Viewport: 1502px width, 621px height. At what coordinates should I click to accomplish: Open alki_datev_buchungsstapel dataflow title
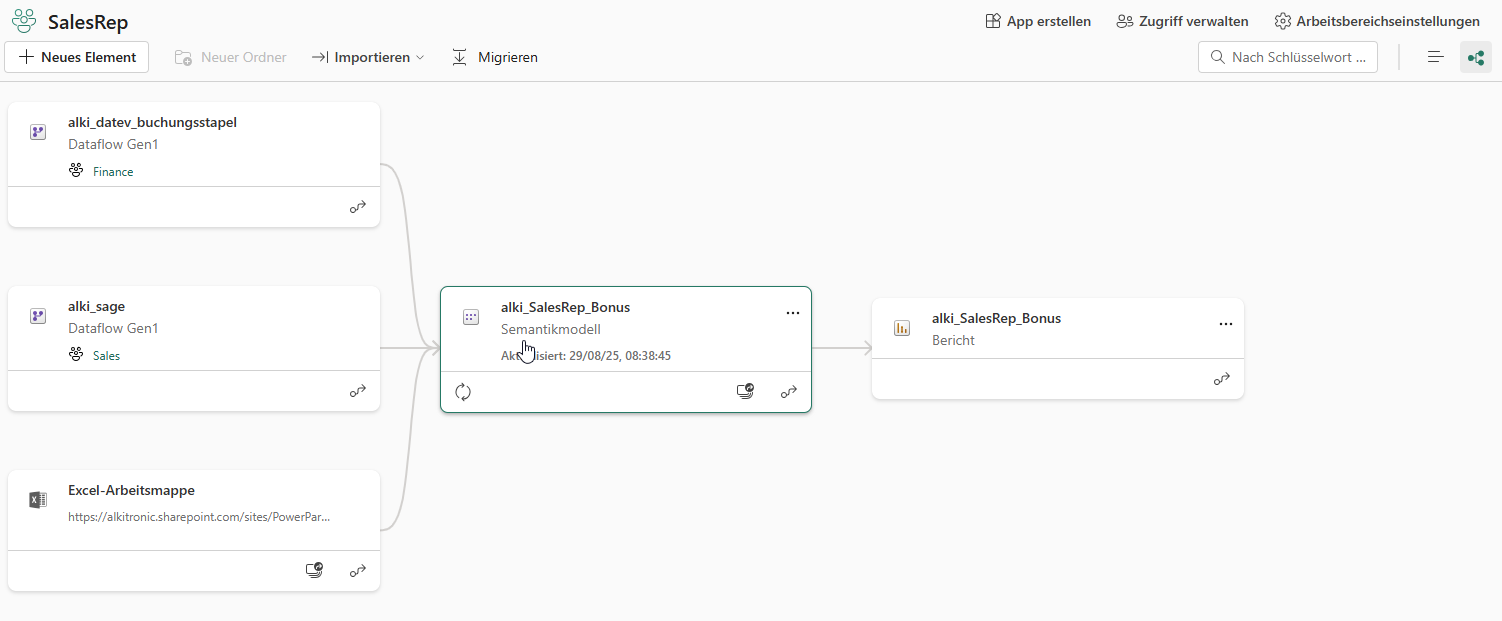[x=152, y=122]
